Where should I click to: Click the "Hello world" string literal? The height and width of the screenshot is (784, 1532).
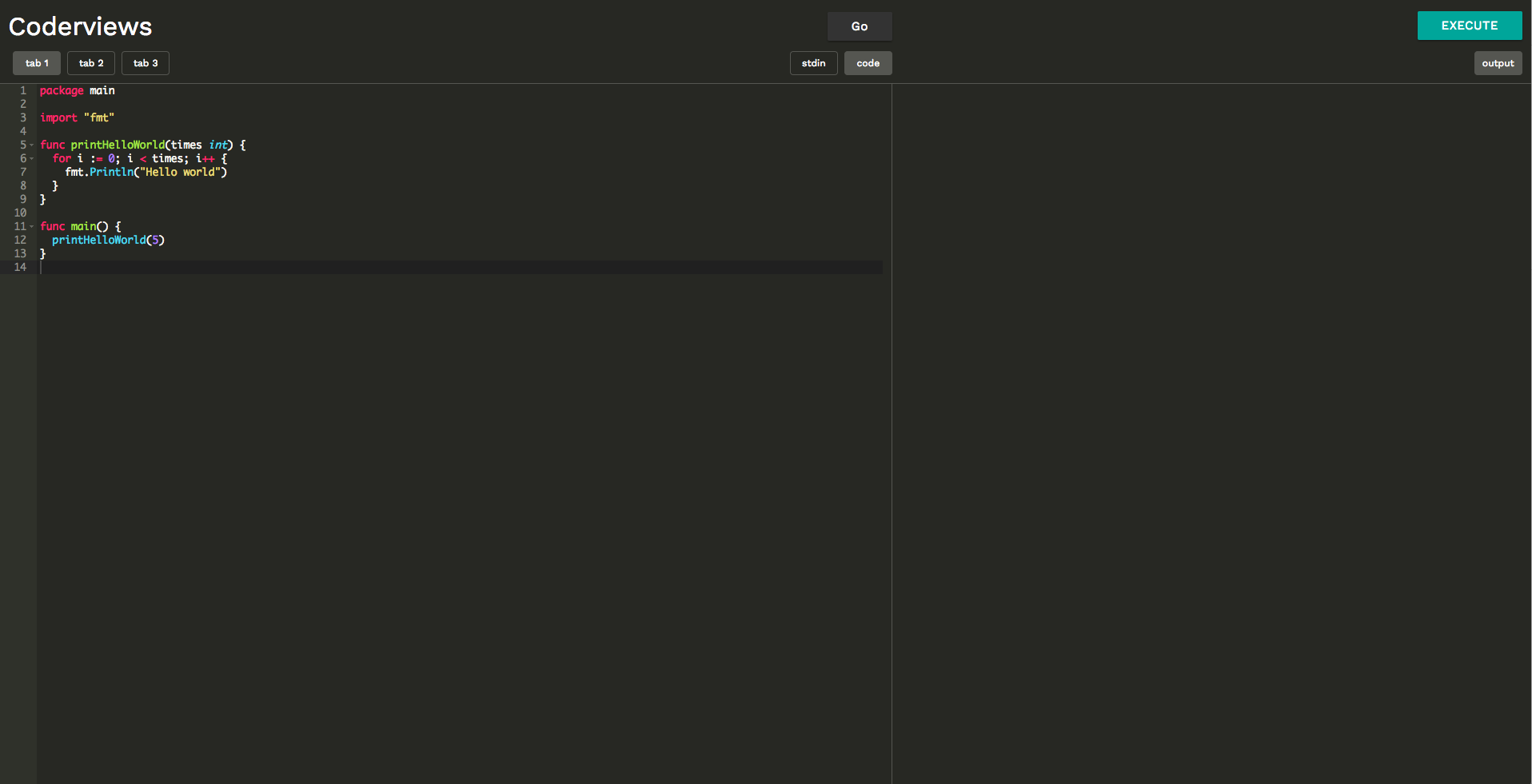(182, 172)
